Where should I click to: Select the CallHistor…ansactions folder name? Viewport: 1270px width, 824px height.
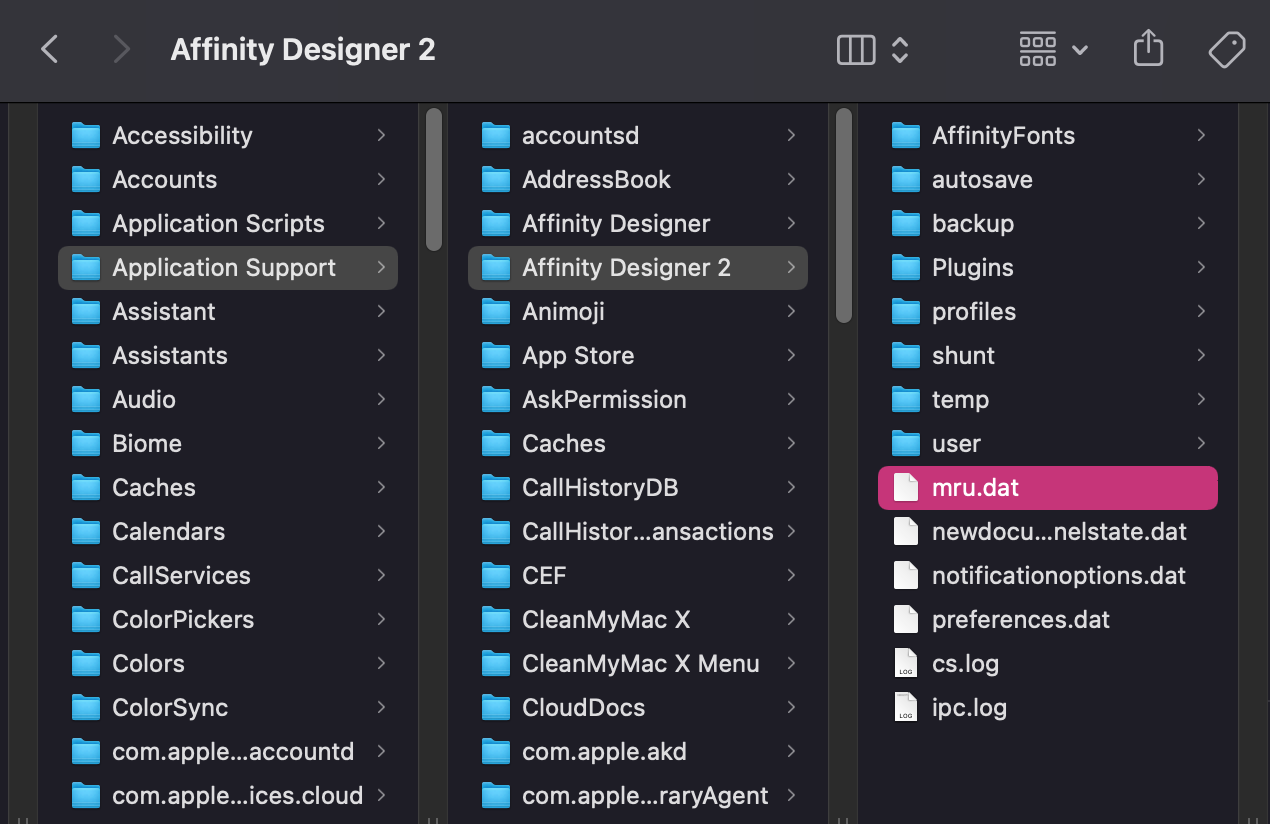[x=648, y=531]
